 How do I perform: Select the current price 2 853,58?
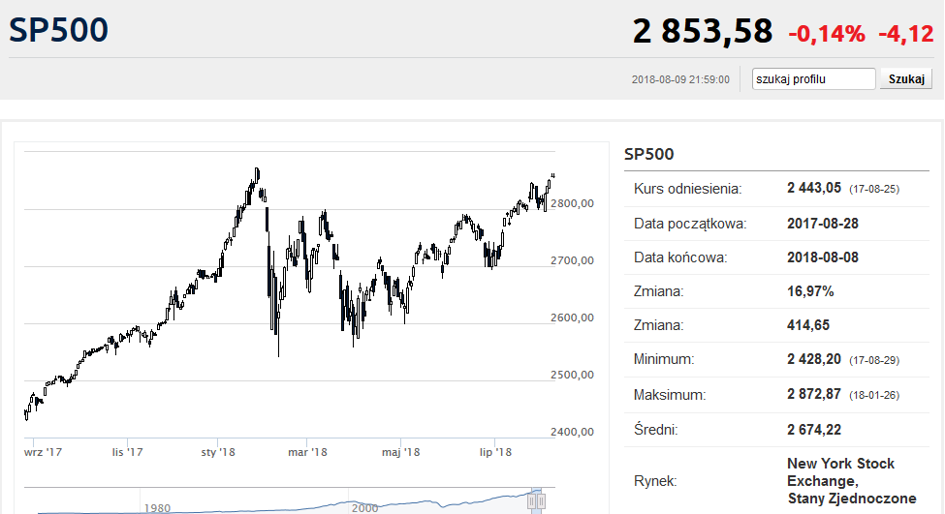point(702,31)
